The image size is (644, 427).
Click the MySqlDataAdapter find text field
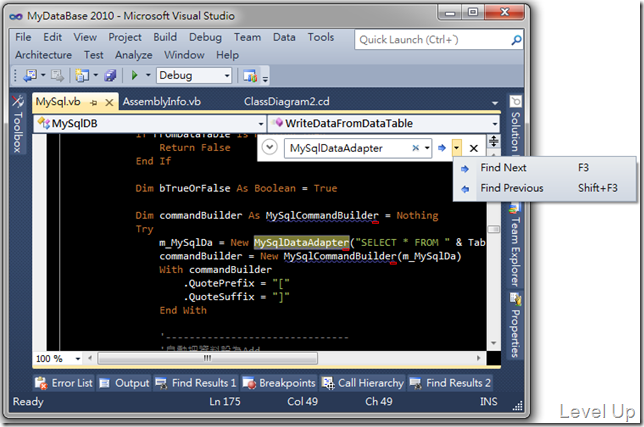[349, 148]
